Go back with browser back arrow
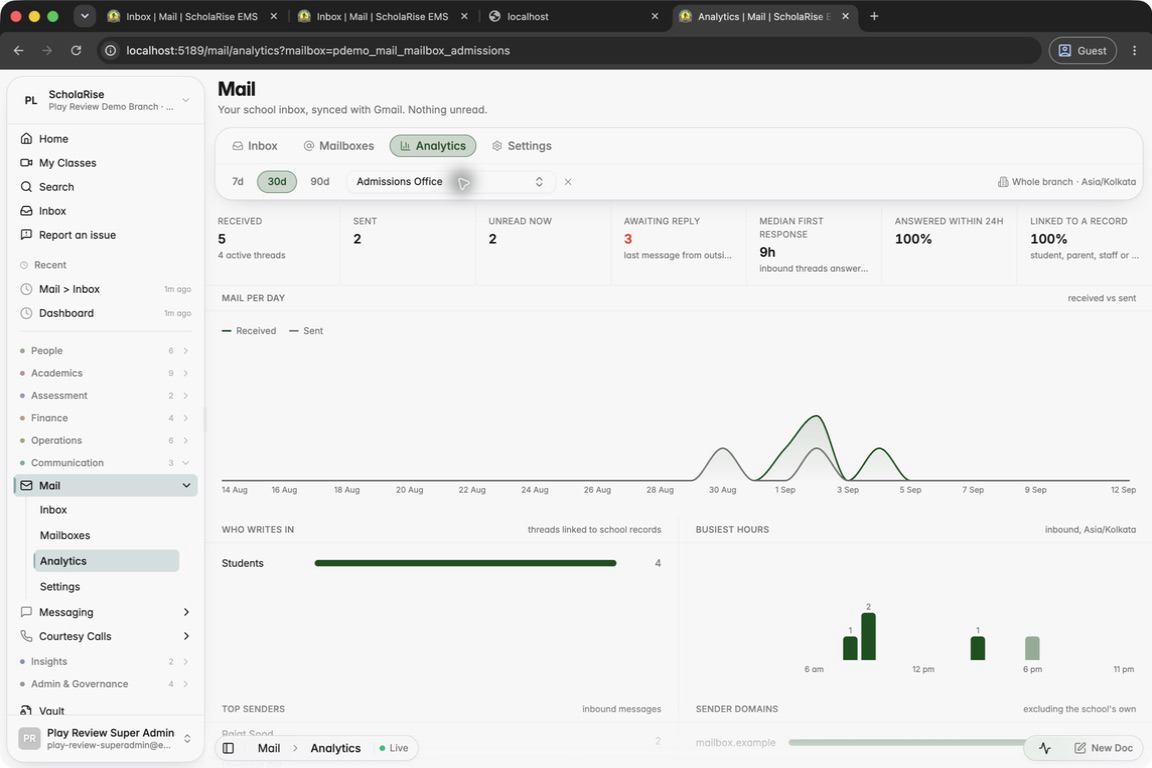The image size is (1152, 768). pos(18,50)
